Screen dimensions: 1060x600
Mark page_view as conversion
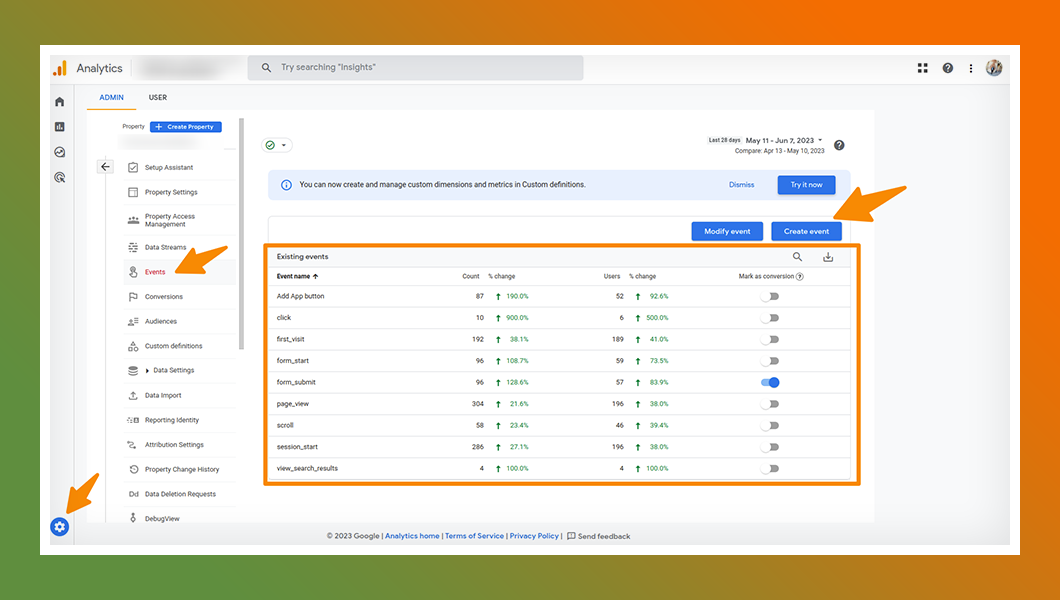pos(769,404)
